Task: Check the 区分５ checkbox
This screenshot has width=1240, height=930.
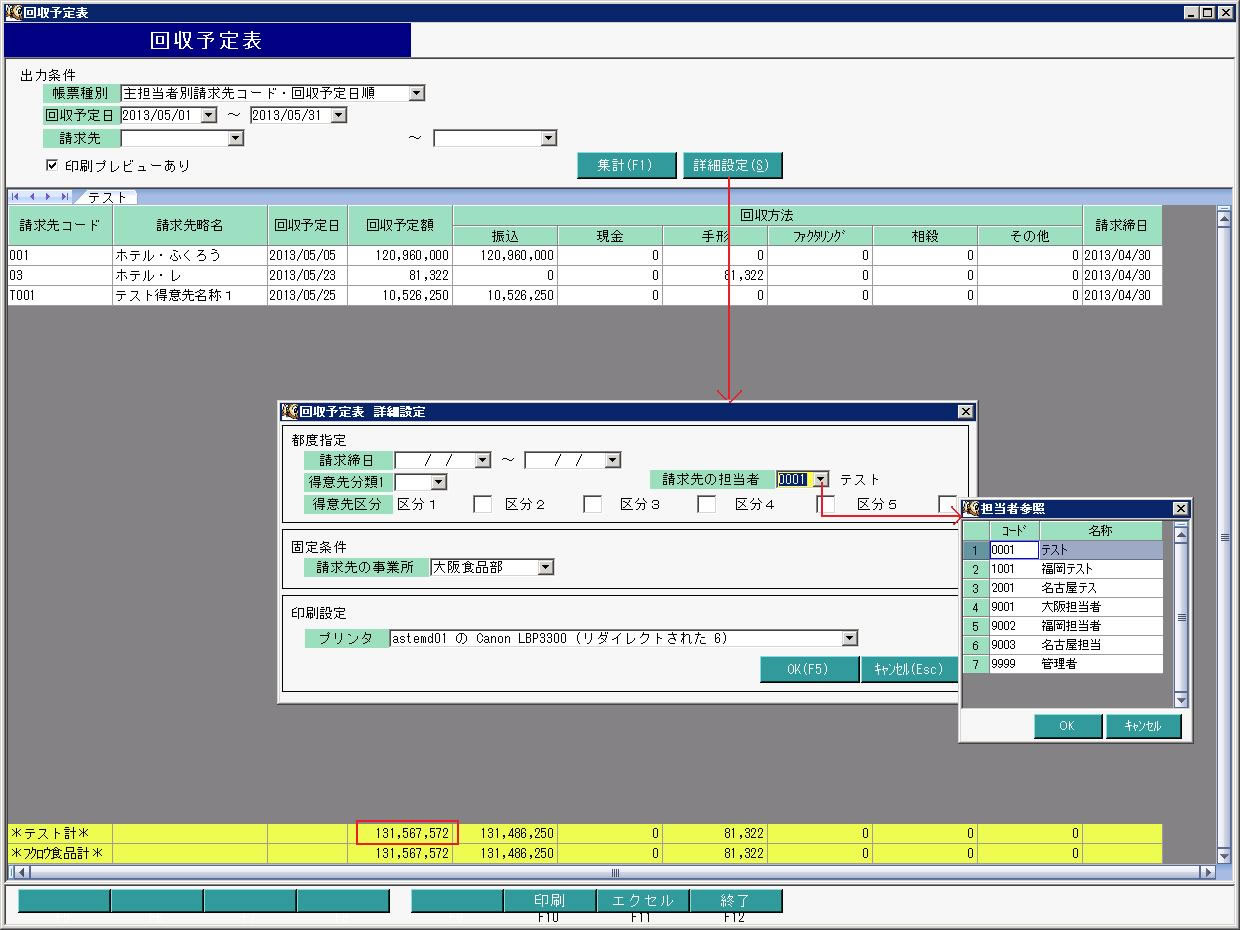Action: click(947, 504)
